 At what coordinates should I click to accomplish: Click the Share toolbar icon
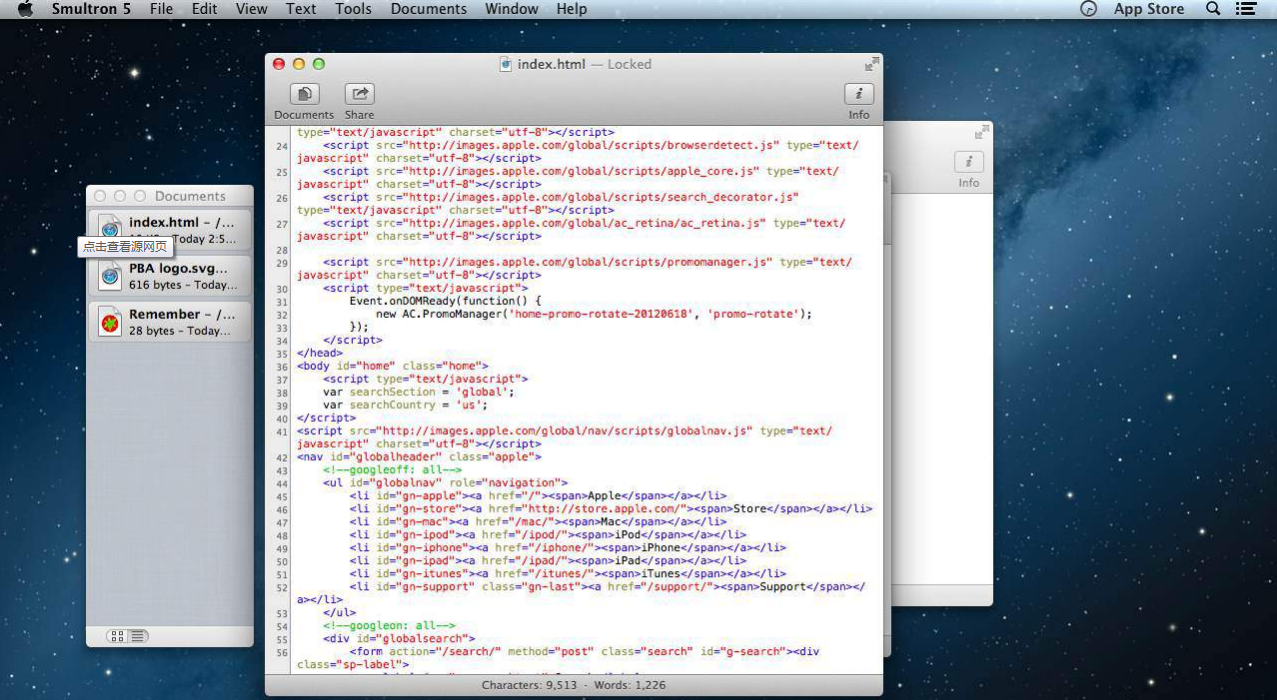tap(359, 94)
